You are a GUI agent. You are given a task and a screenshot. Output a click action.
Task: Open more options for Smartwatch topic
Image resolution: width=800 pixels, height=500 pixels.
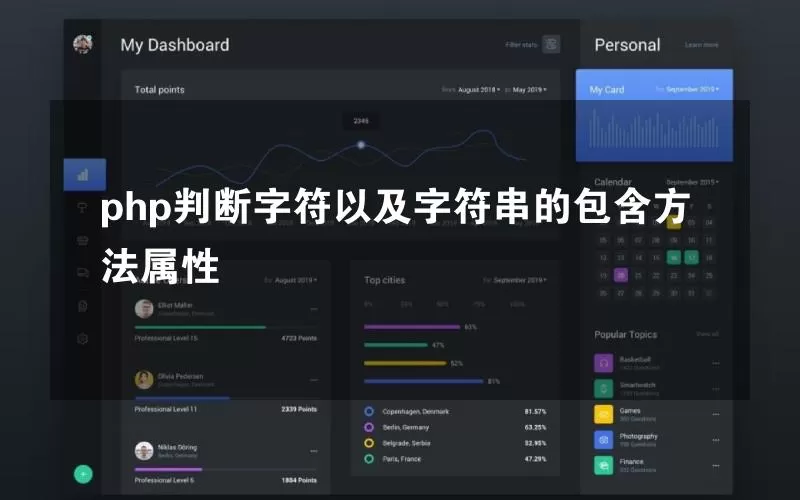(716, 389)
